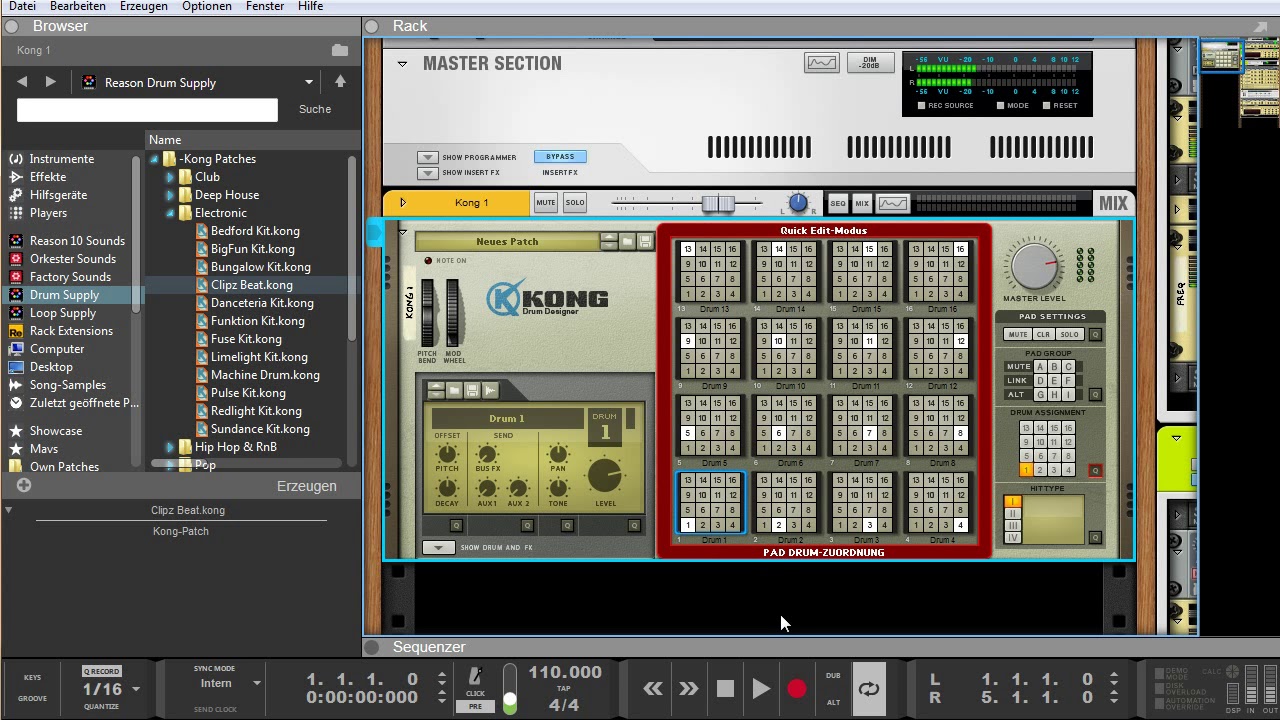Open Rack Extensions location
The width and height of the screenshot is (1280, 720).
click(71, 331)
